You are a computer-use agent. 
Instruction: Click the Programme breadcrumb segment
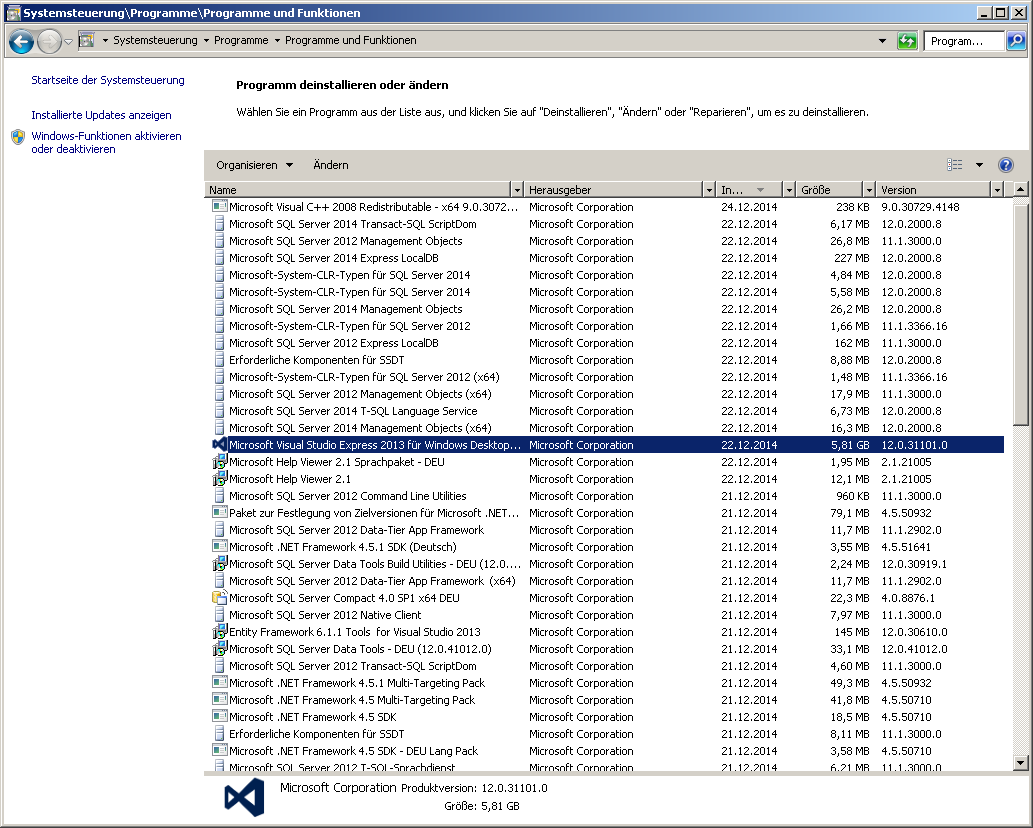click(x=241, y=40)
